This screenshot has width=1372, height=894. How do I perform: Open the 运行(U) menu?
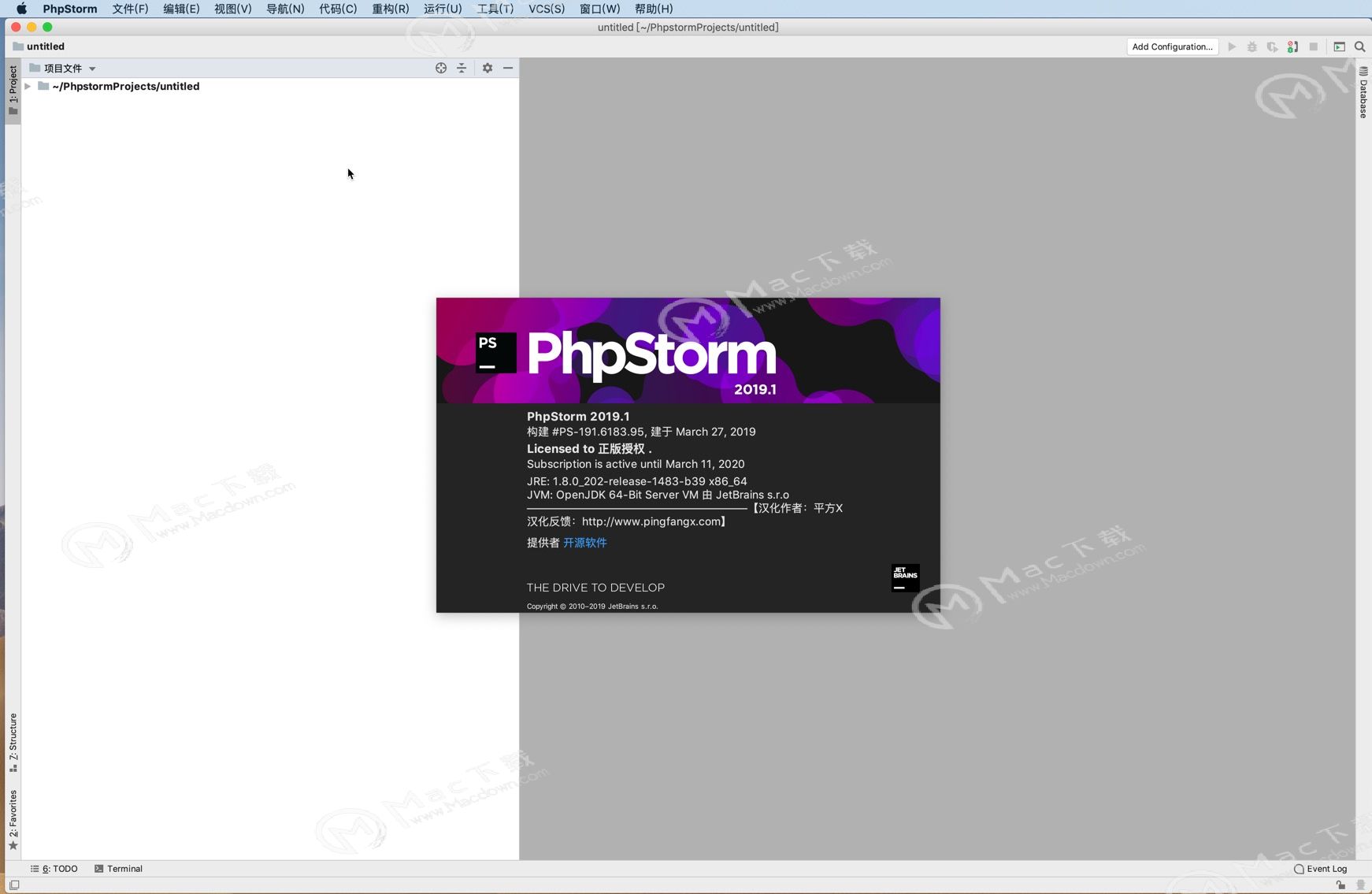443,9
